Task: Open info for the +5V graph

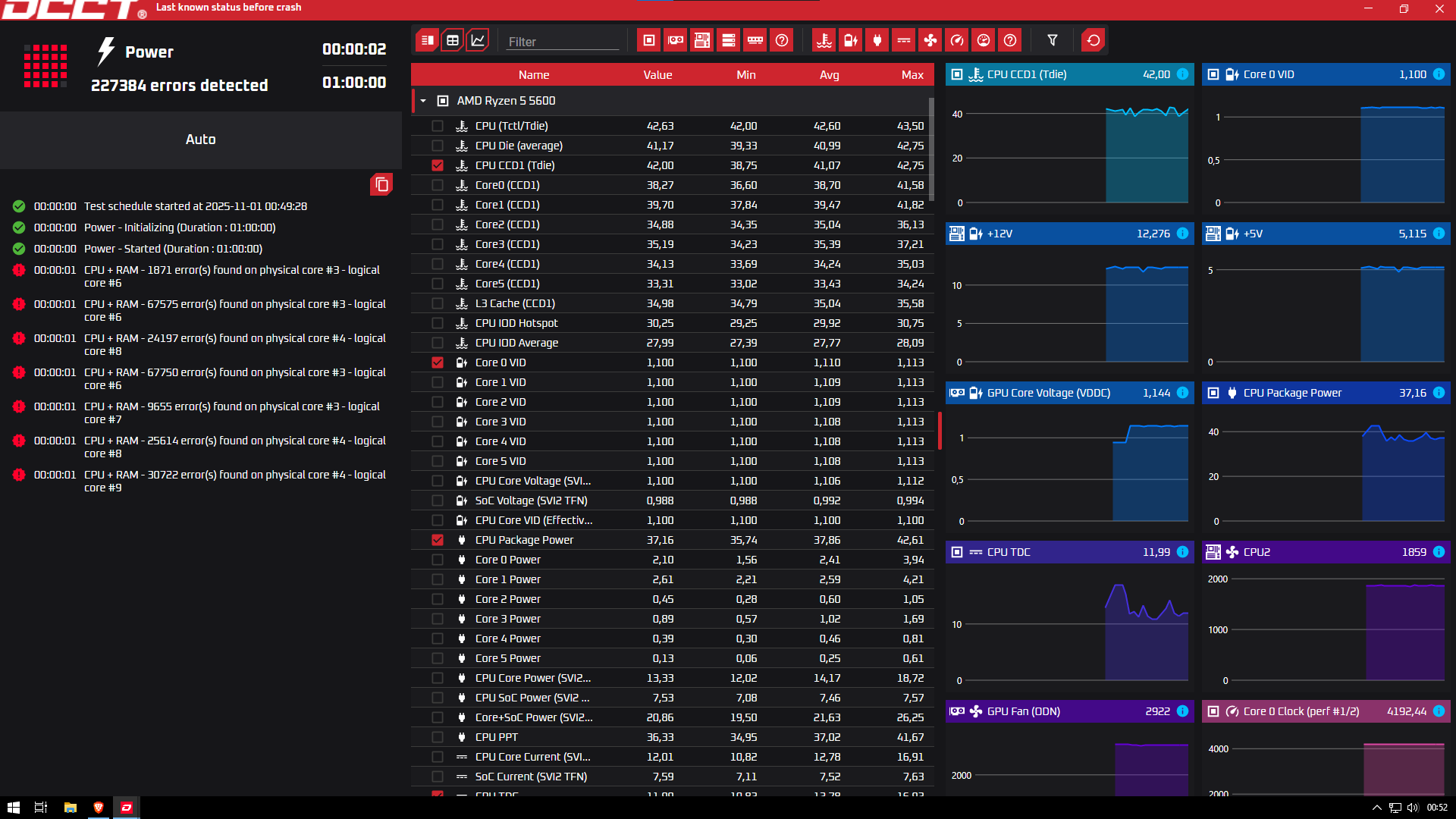Action: pyautogui.click(x=1439, y=234)
